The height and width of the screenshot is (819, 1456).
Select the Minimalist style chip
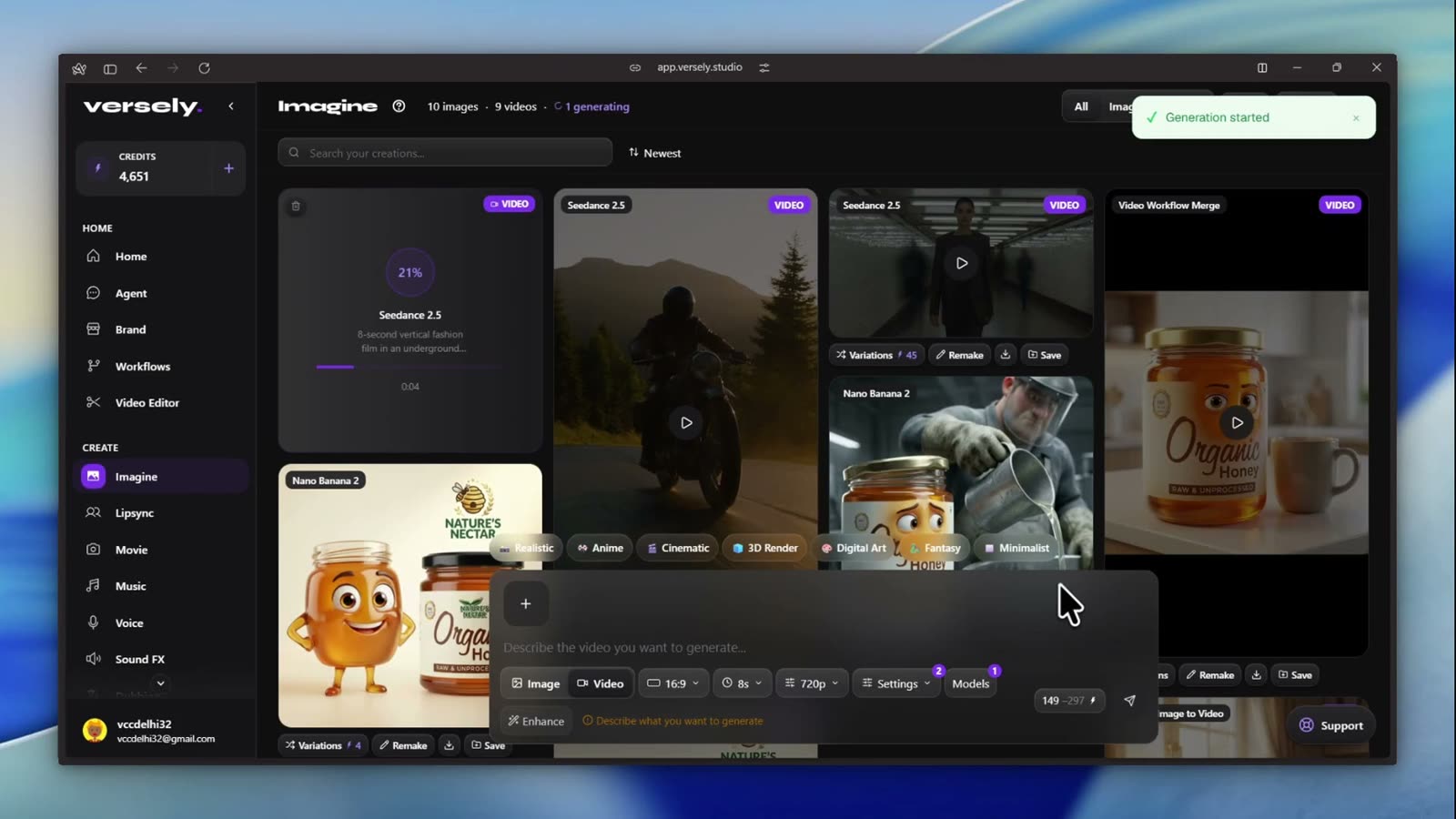coord(1017,548)
